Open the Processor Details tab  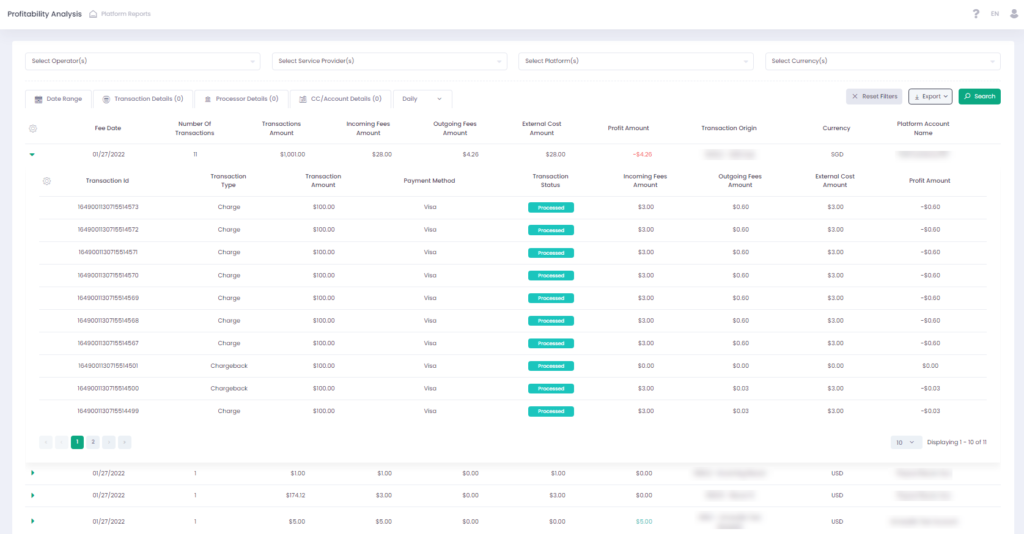(240, 99)
